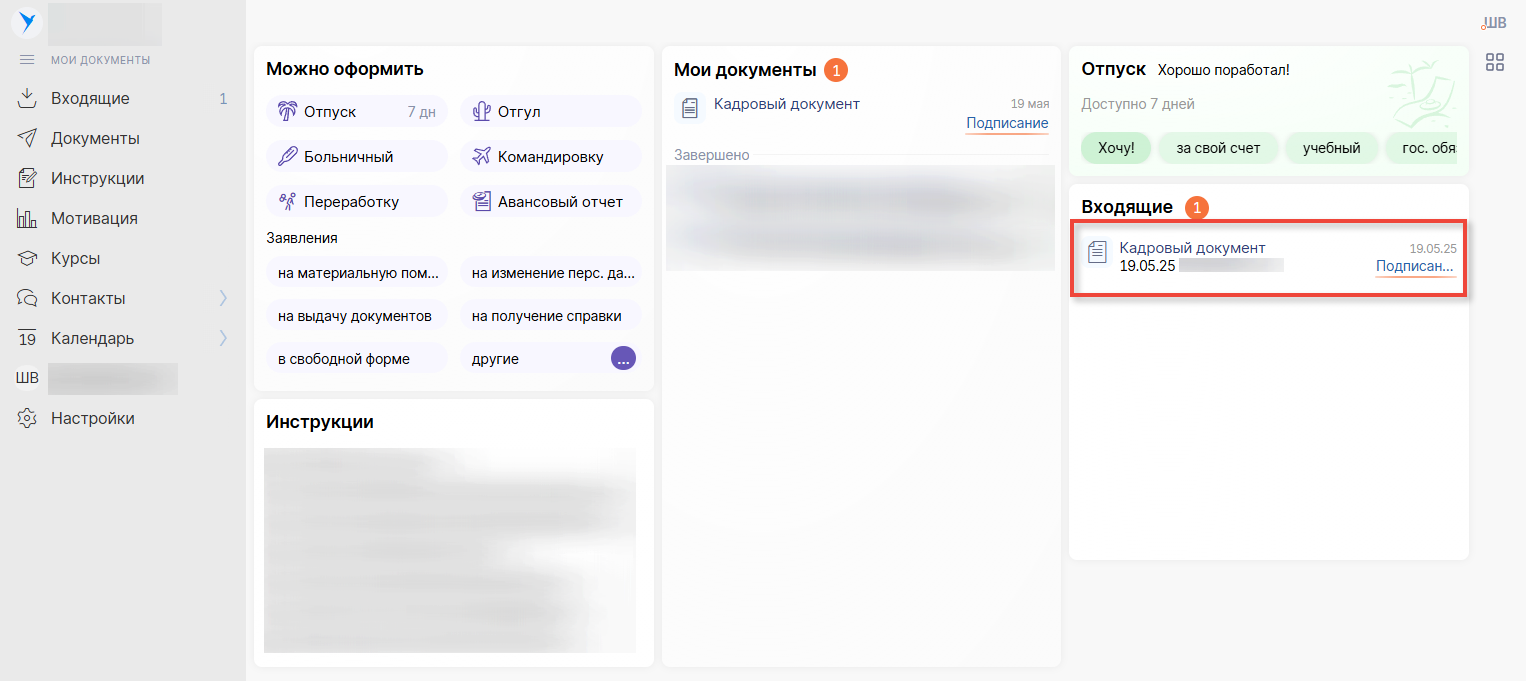Open the app logo at top left
The width and height of the screenshot is (1526, 681).
(x=27, y=22)
